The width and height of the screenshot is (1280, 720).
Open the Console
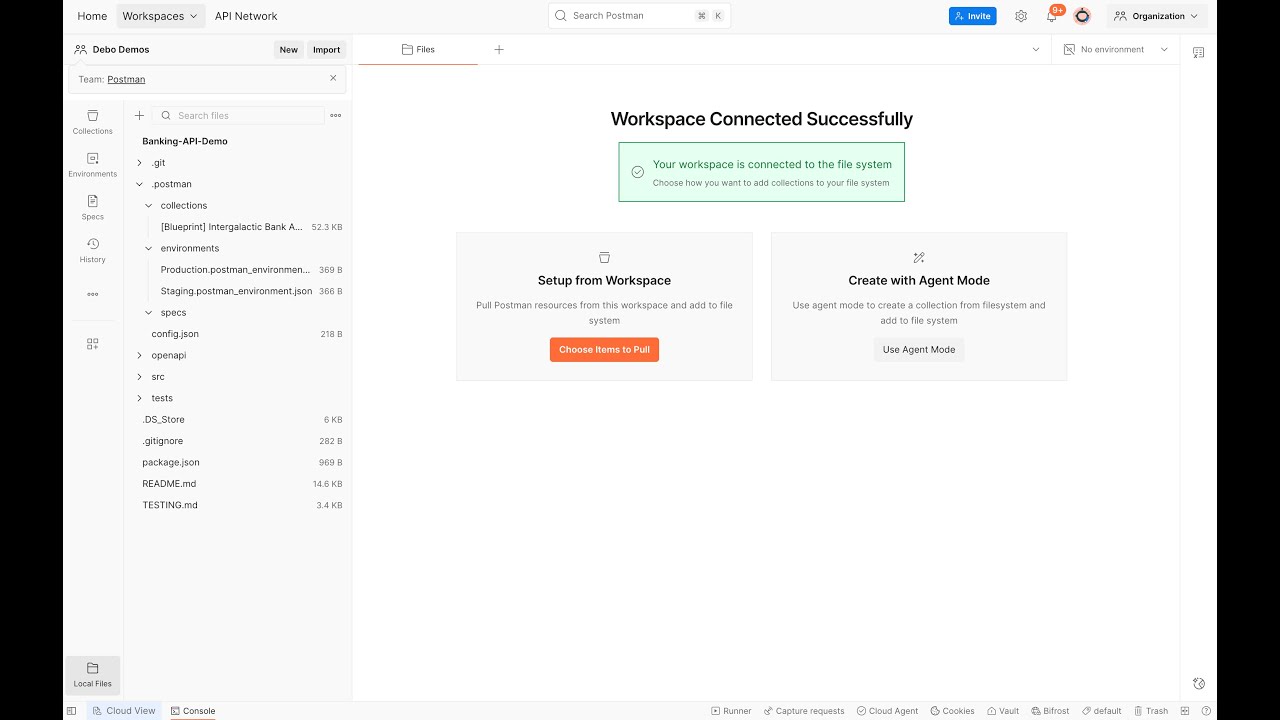coord(193,711)
